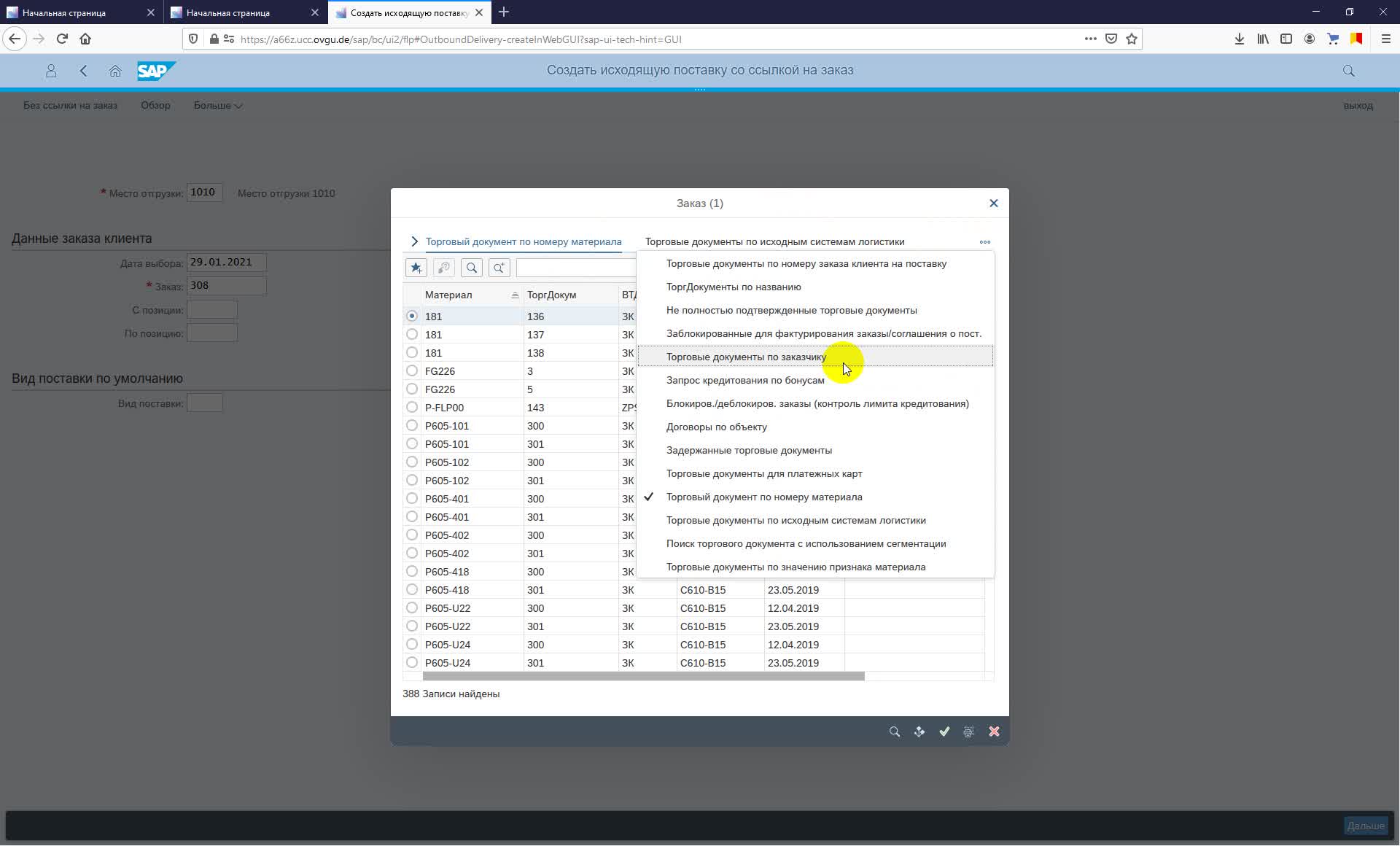The height and width of the screenshot is (846, 1400).
Task: Click the Заказ input field with 308
Action: (227, 286)
